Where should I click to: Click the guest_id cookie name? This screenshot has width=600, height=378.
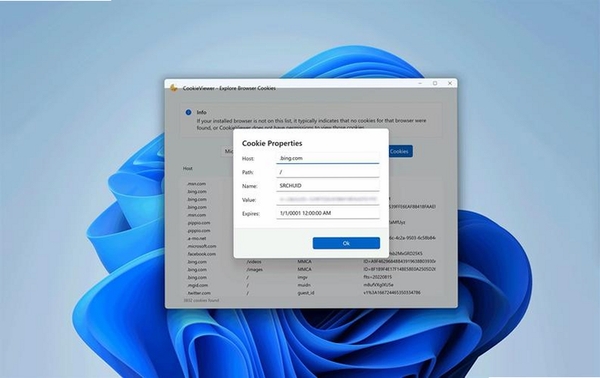pos(306,293)
